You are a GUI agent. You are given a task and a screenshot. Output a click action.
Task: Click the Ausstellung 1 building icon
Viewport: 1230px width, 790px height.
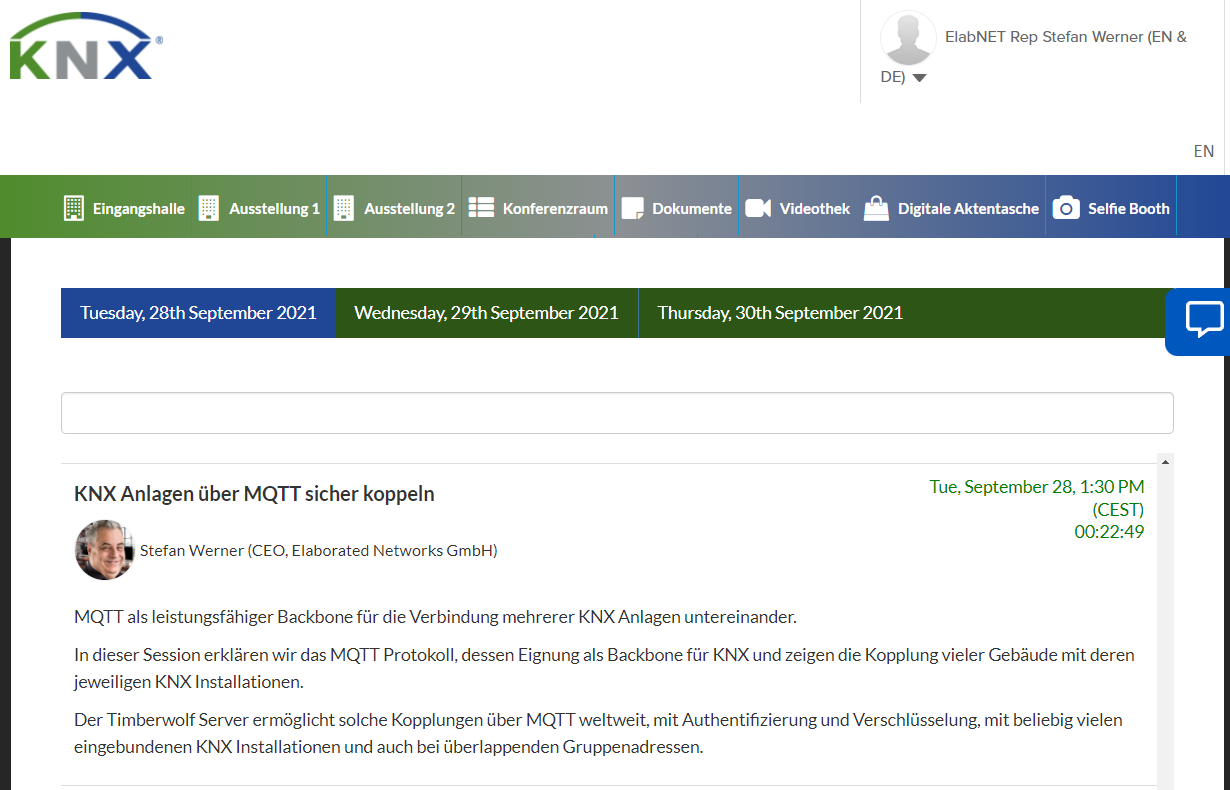[208, 208]
